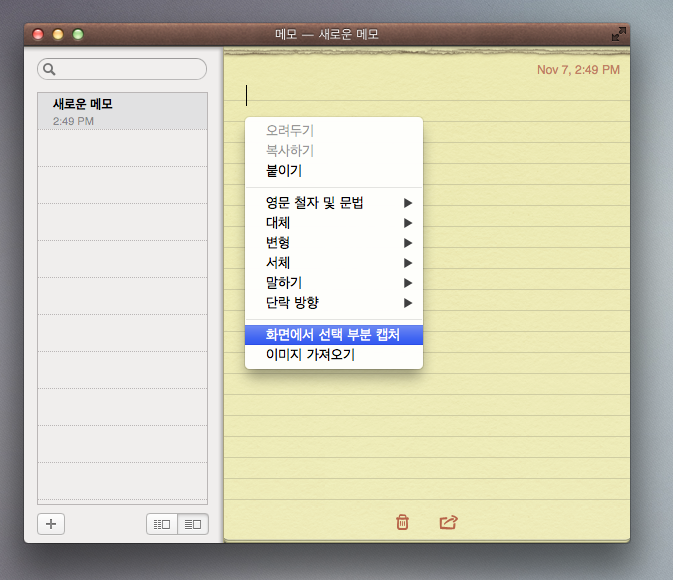Screen dimensions: 673x580
Task: Switch to folder list view button
Action: click(x=162, y=524)
